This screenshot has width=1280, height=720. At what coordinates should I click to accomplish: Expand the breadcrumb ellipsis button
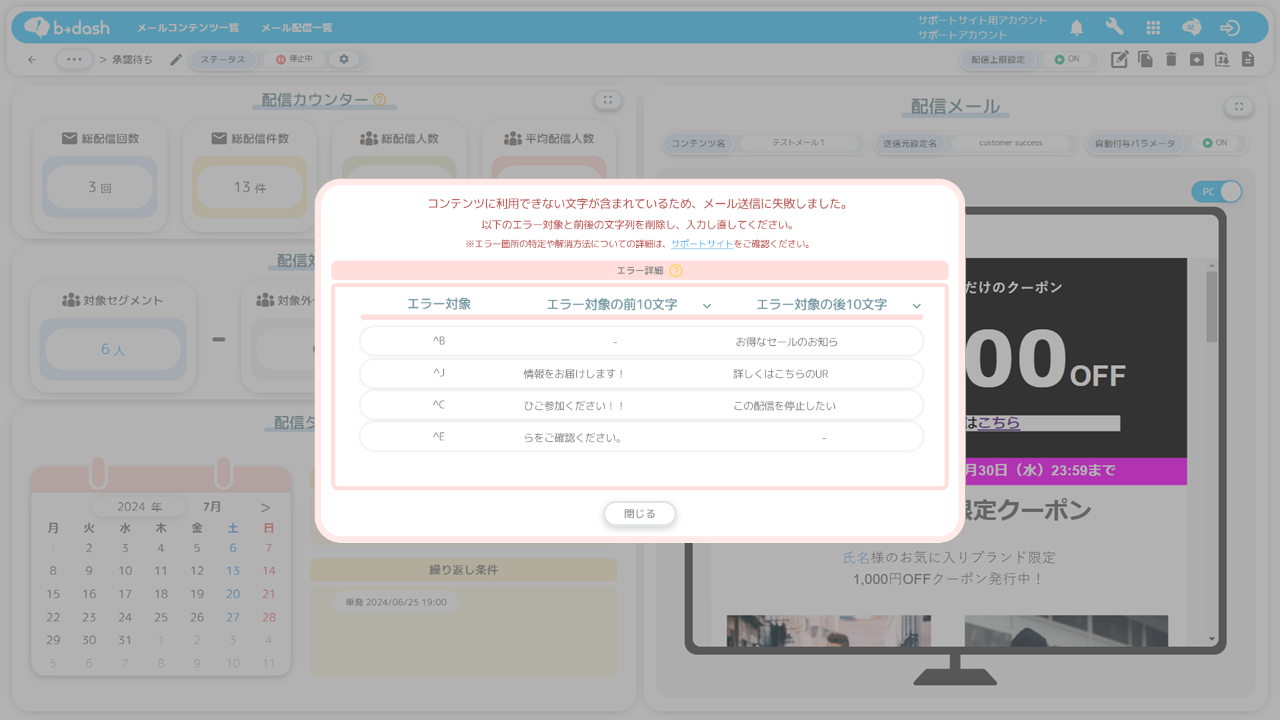pyautogui.click(x=73, y=60)
